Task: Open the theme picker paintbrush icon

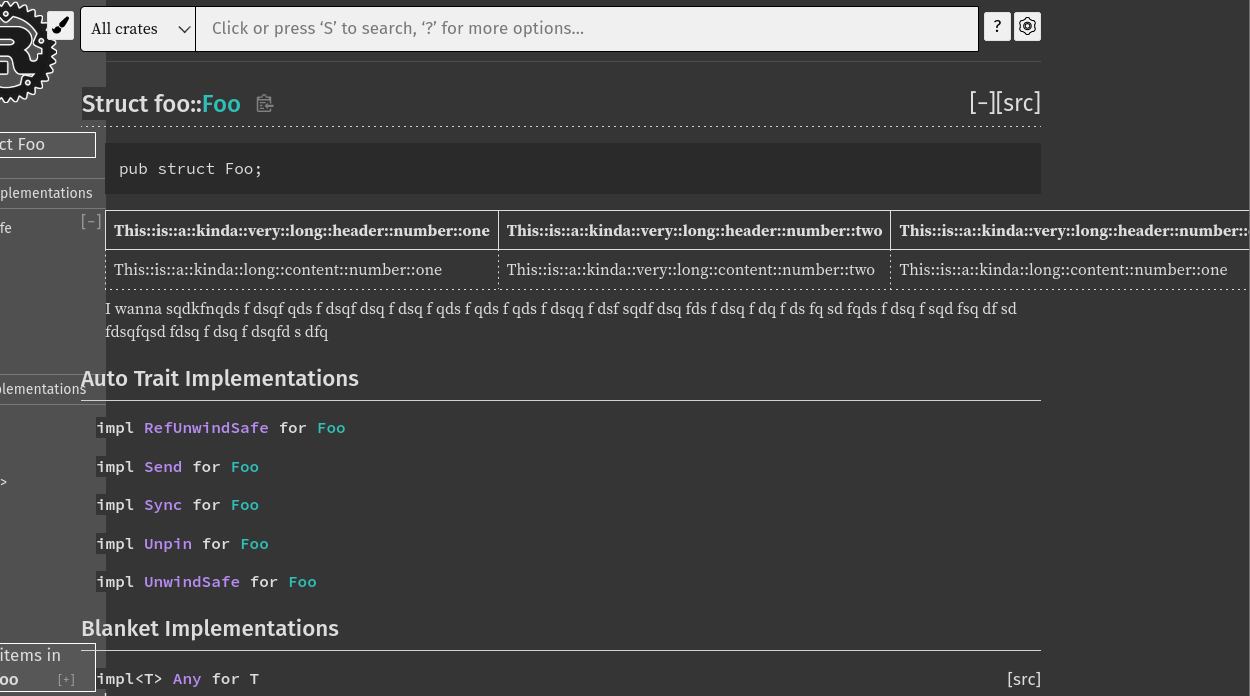Action: pyautogui.click(x=60, y=25)
